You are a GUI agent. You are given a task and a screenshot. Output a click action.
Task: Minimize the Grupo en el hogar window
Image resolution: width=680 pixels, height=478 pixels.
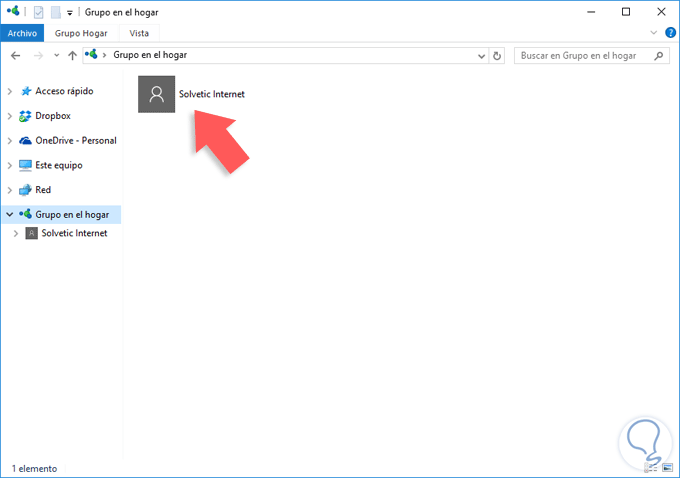coord(591,12)
